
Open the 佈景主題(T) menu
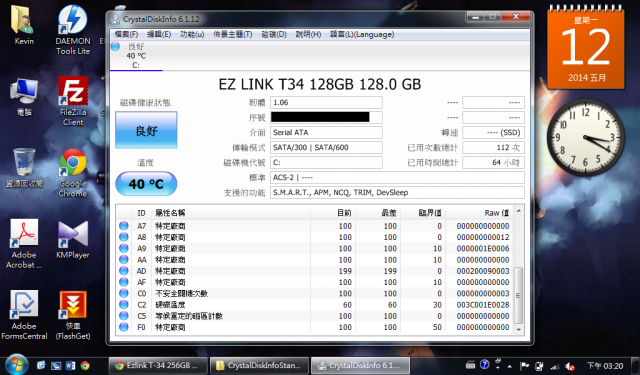click(232, 35)
